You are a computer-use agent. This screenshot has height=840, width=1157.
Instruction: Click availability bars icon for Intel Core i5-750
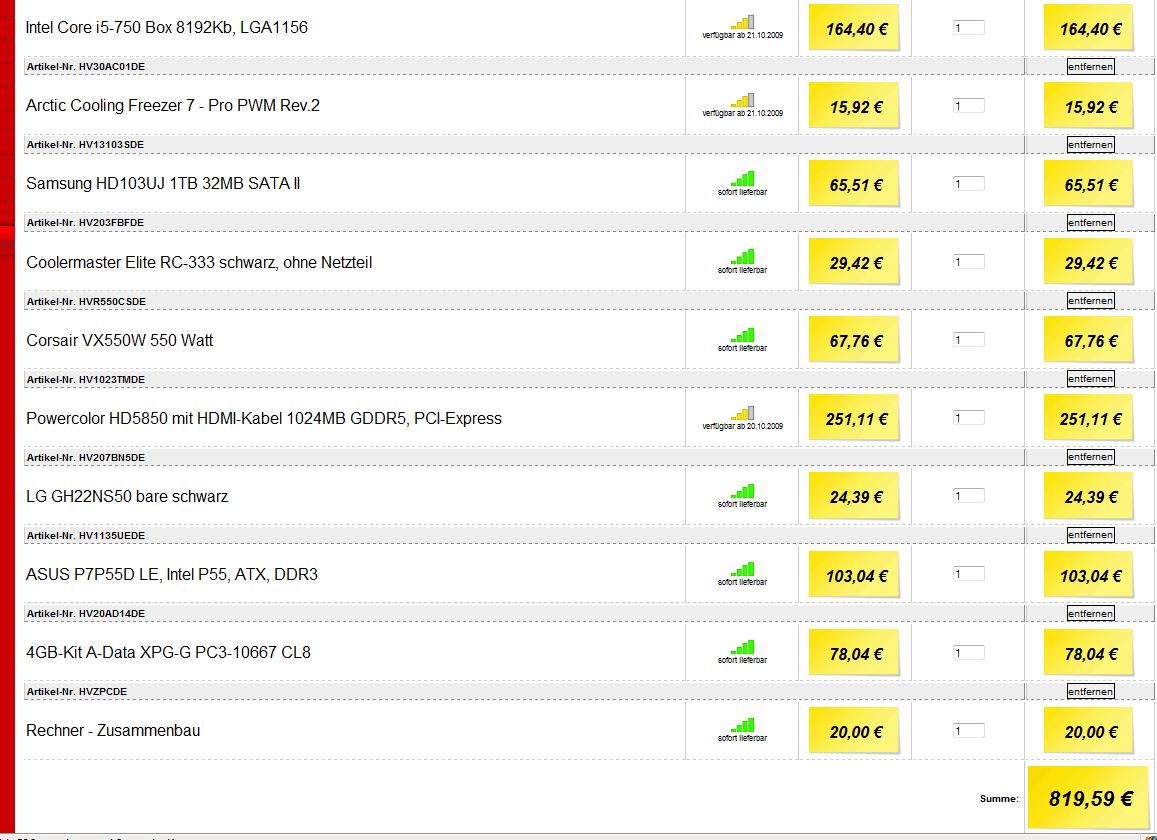tap(743, 22)
